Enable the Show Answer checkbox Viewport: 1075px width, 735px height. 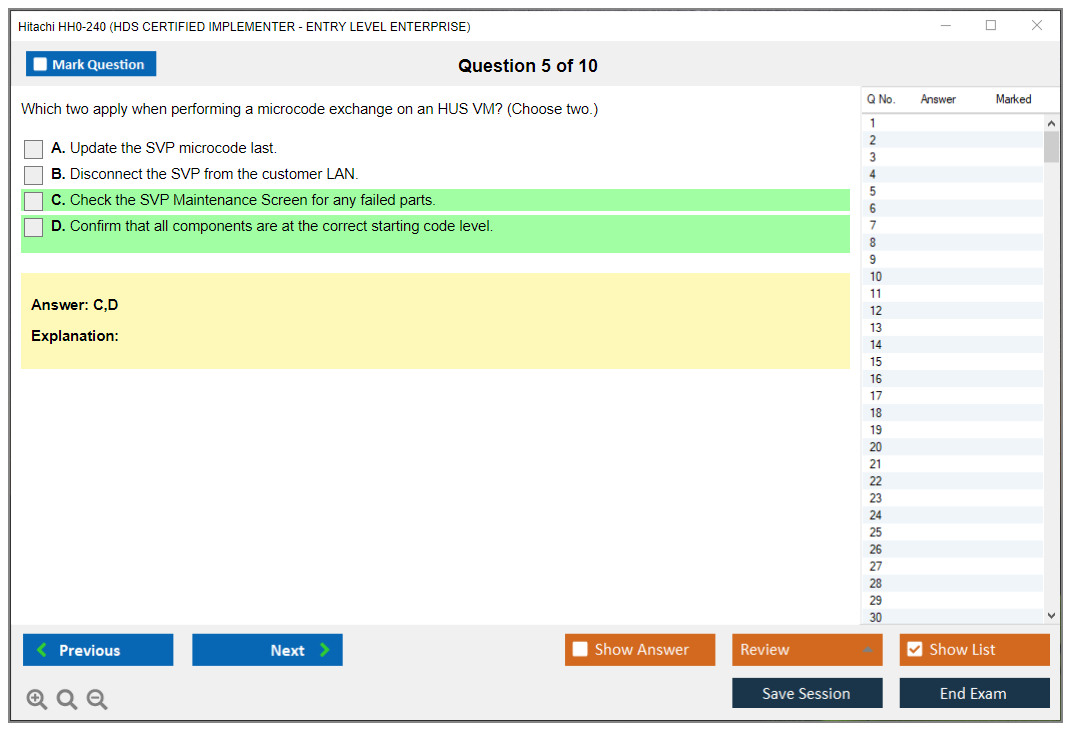[580, 649]
